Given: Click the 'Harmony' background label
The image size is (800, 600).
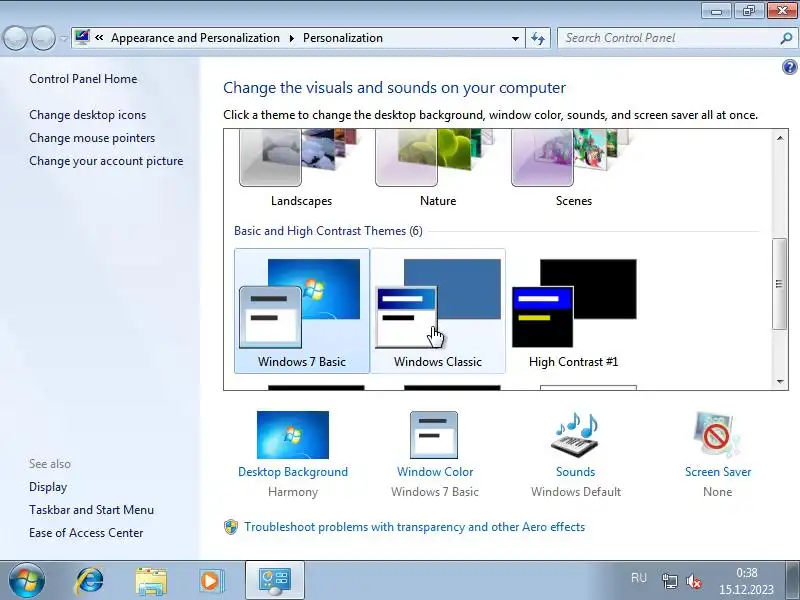Looking at the screenshot, I should 293,492.
